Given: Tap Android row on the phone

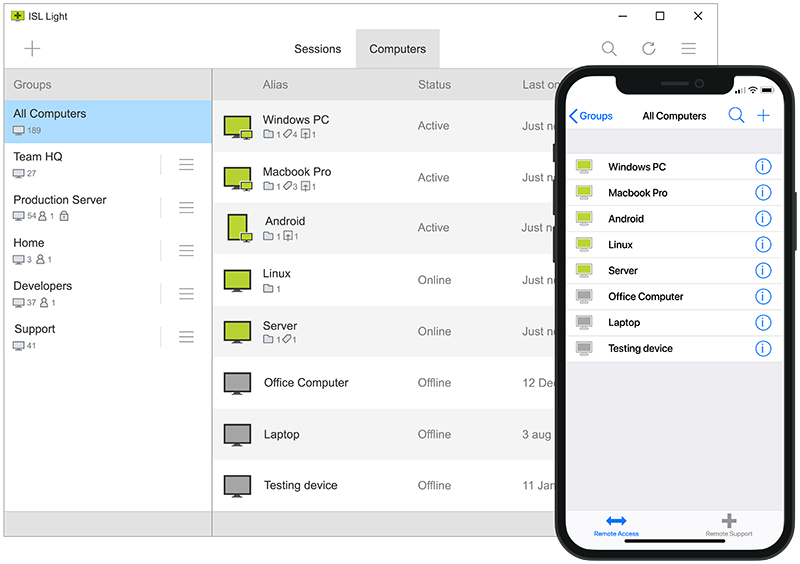Looking at the screenshot, I should coord(674,218).
